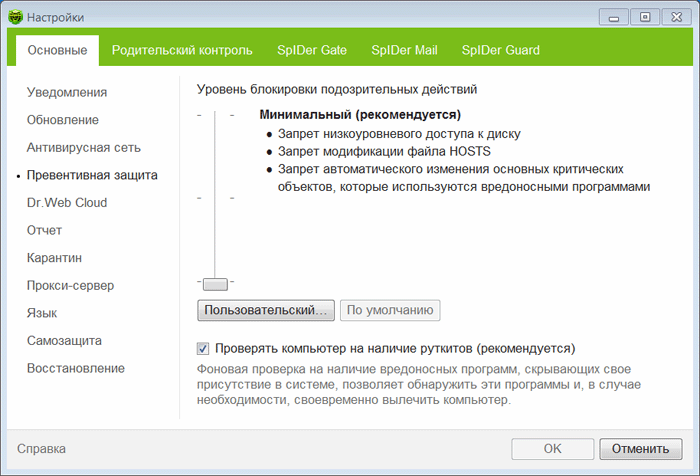Open the Отчет section
The width and height of the screenshot is (700, 476).
pyautogui.click(x=44, y=230)
